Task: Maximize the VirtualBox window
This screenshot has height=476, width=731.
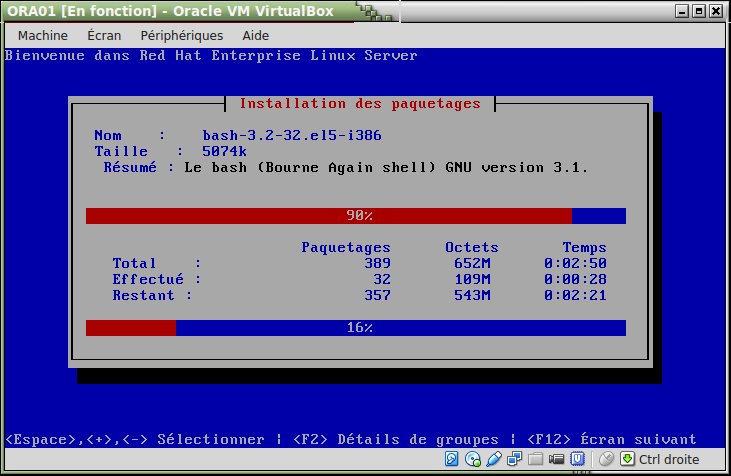Action: (699, 11)
